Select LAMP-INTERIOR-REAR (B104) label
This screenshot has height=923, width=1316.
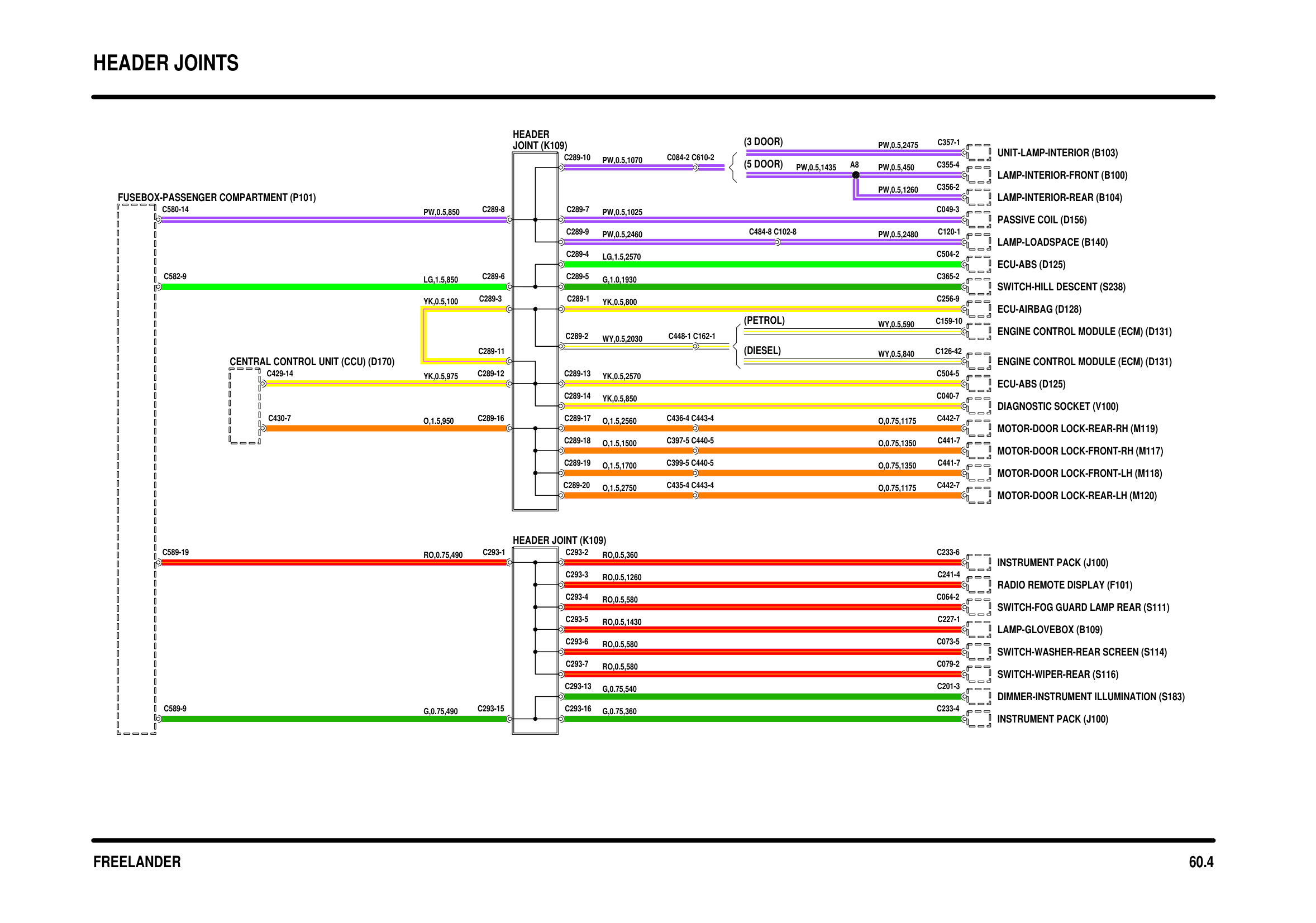(x=1059, y=198)
